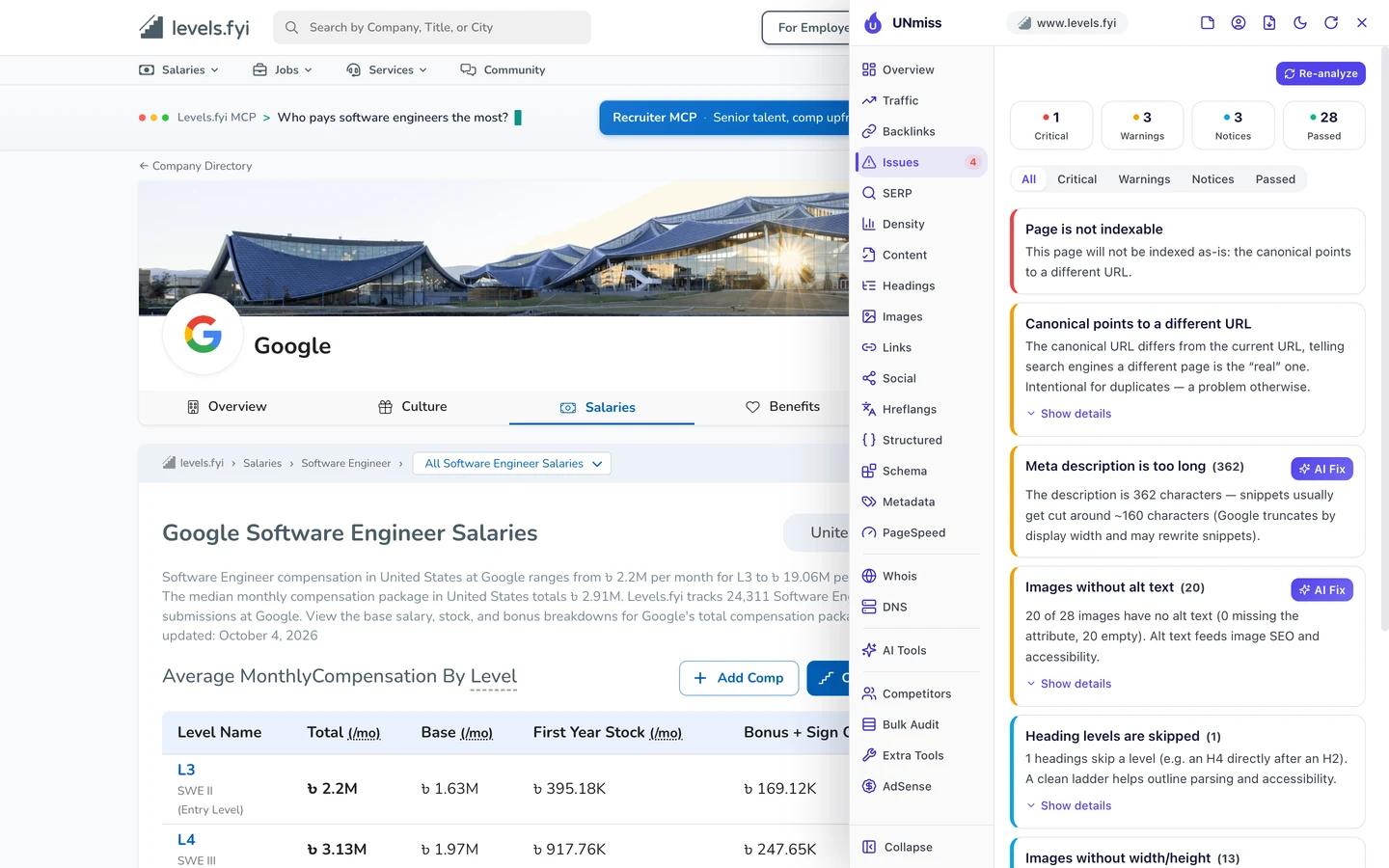
Task: Click the account profile icon in UNmiss header
Action: tap(1239, 23)
